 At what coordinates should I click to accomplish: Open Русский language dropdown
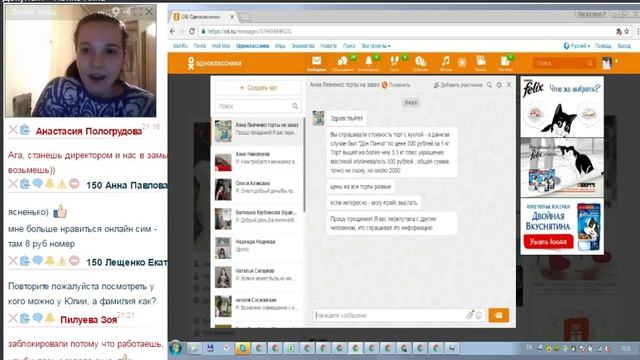point(577,46)
